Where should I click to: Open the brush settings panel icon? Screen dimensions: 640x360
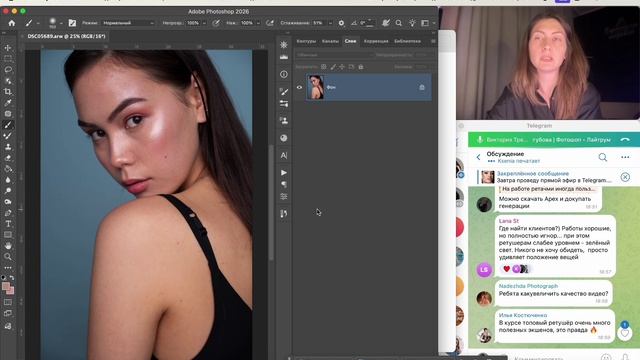[72, 23]
